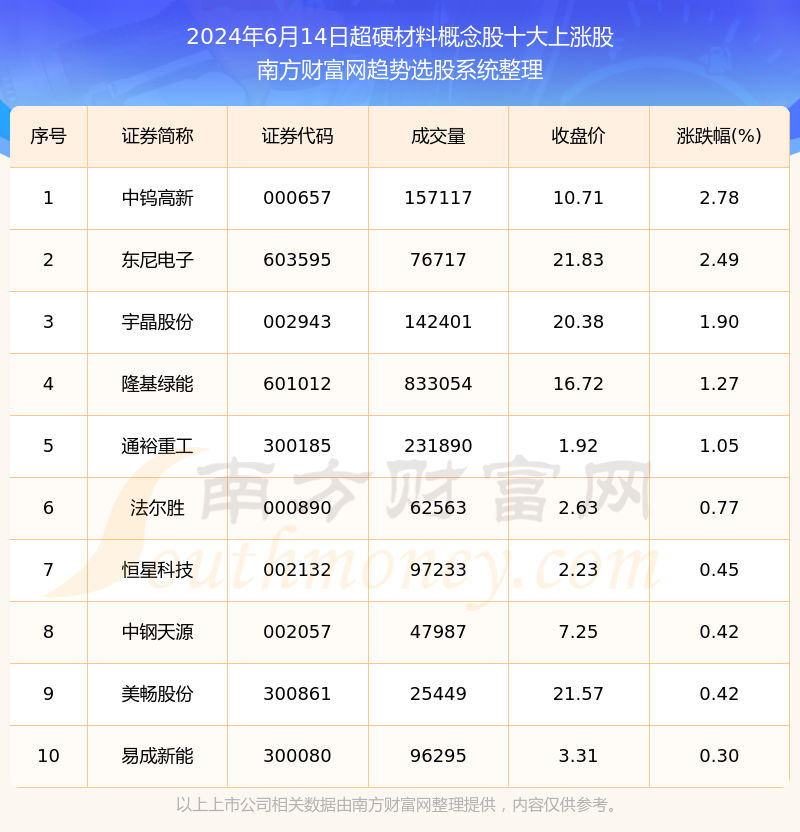Click closing price 2.23

click(x=578, y=570)
